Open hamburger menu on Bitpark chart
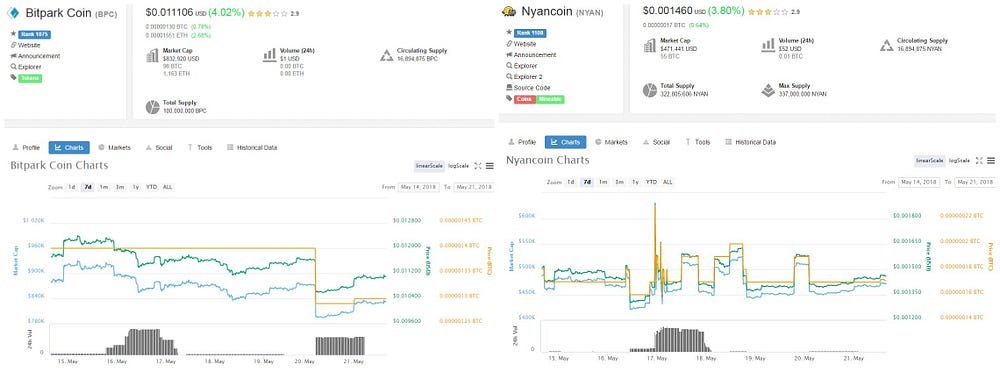This screenshot has width=1000, height=372. click(x=490, y=166)
